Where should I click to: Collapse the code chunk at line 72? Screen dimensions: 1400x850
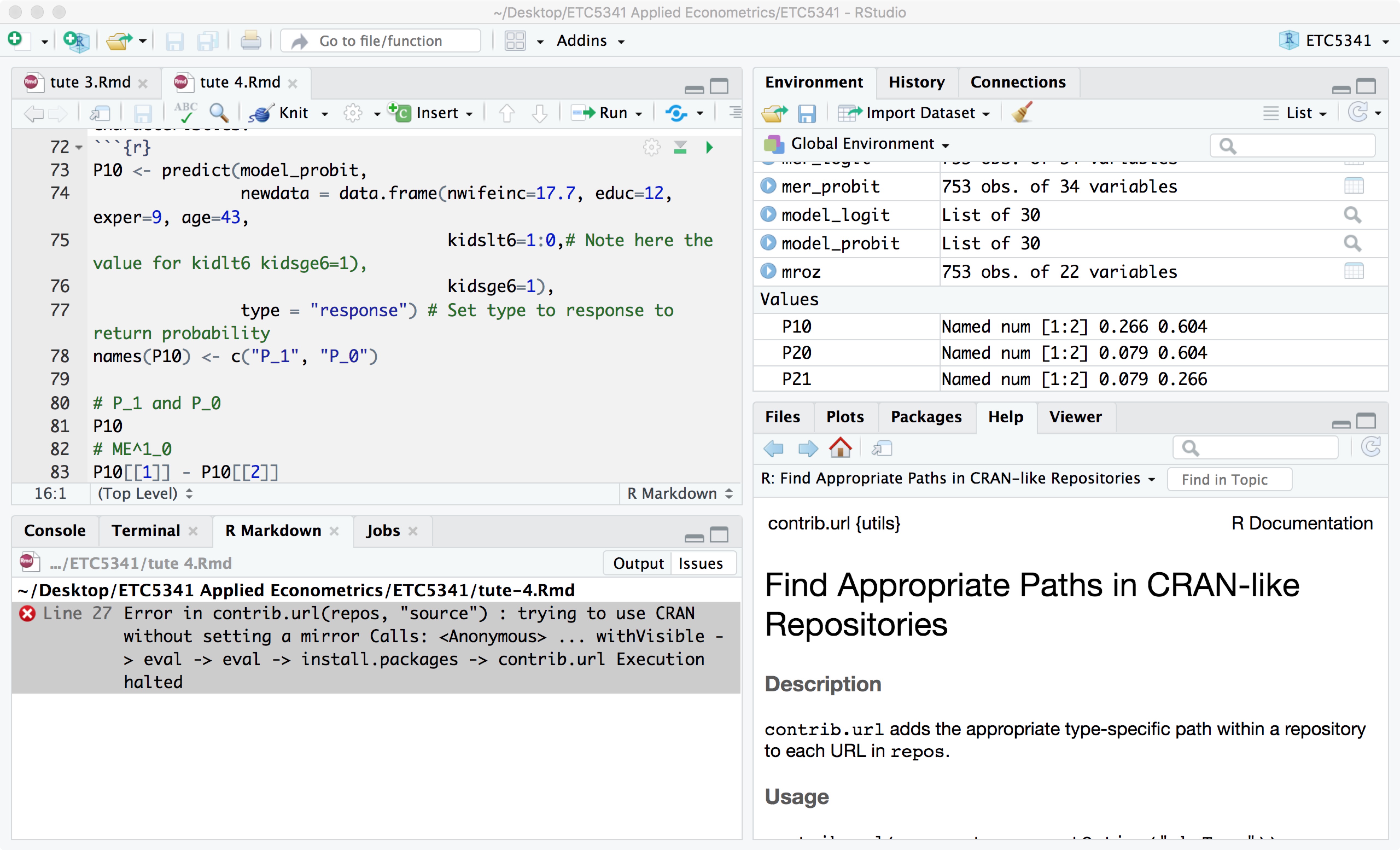(x=79, y=148)
